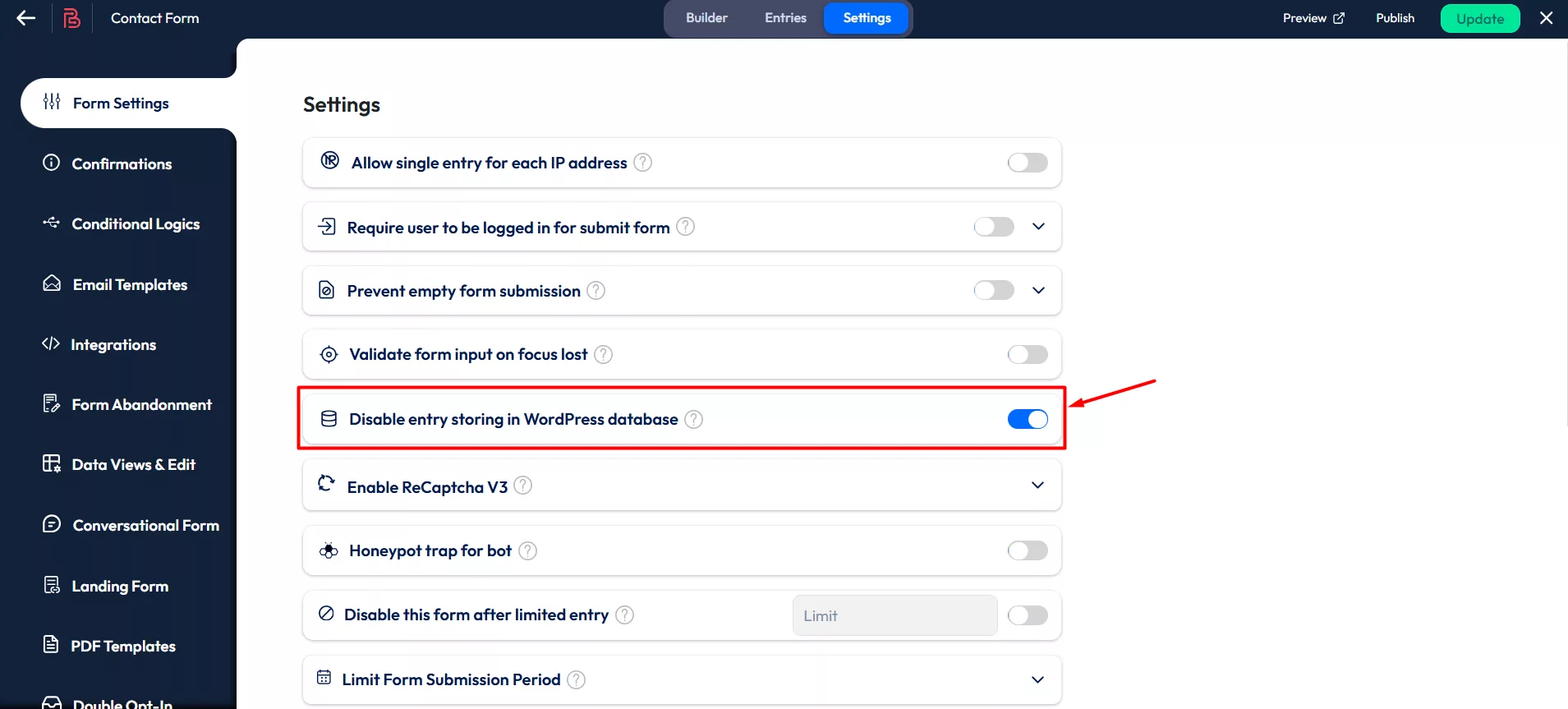This screenshot has height=709, width=1568.
Task: Expand Prevent empty form submission options
Action: coord(1038,290)
